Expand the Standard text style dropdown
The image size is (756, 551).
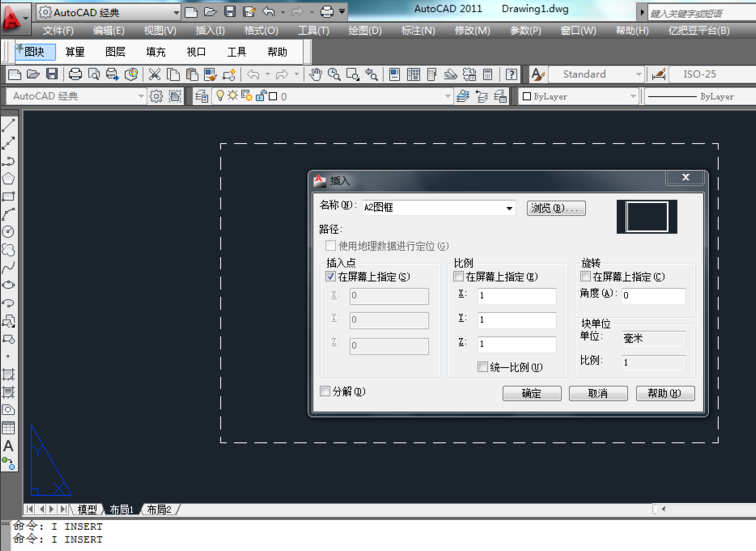click(638, 74)
